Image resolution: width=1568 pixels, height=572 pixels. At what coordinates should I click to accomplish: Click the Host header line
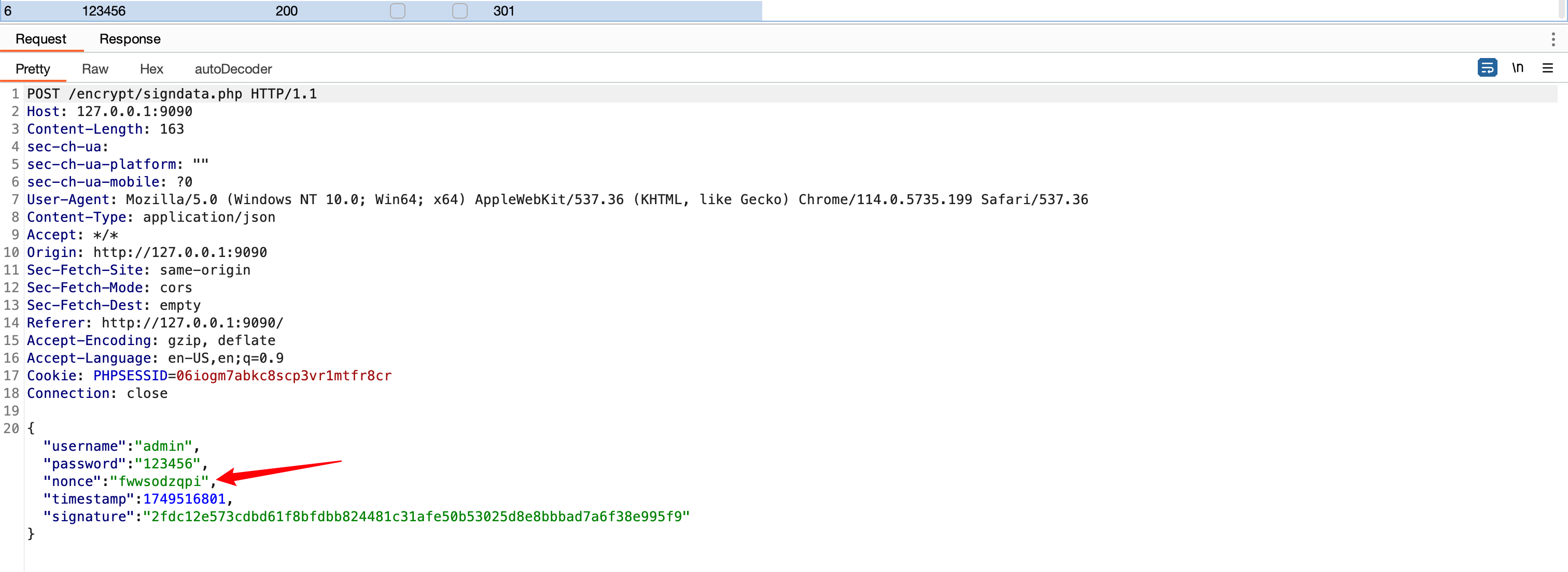(x=109, y=111)
